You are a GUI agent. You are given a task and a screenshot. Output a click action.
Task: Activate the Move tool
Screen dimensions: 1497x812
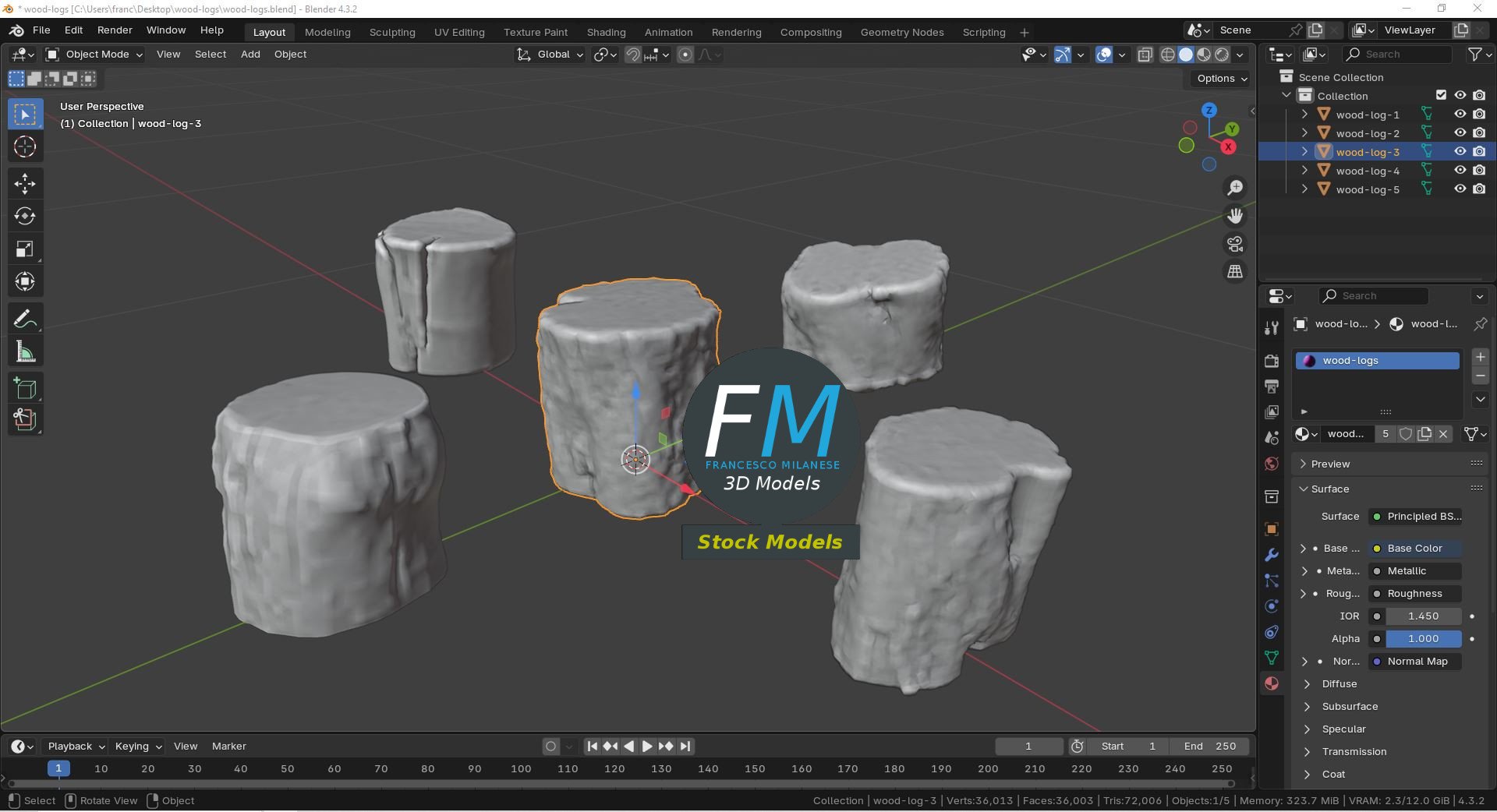pos(25,183)
